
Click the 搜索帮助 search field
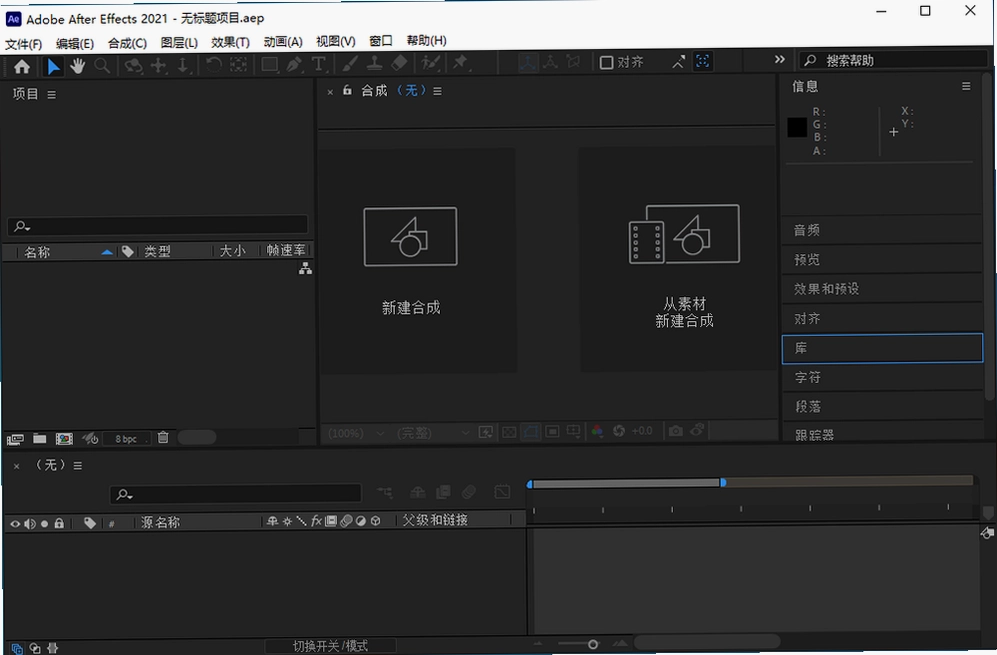tap(893, 60)
